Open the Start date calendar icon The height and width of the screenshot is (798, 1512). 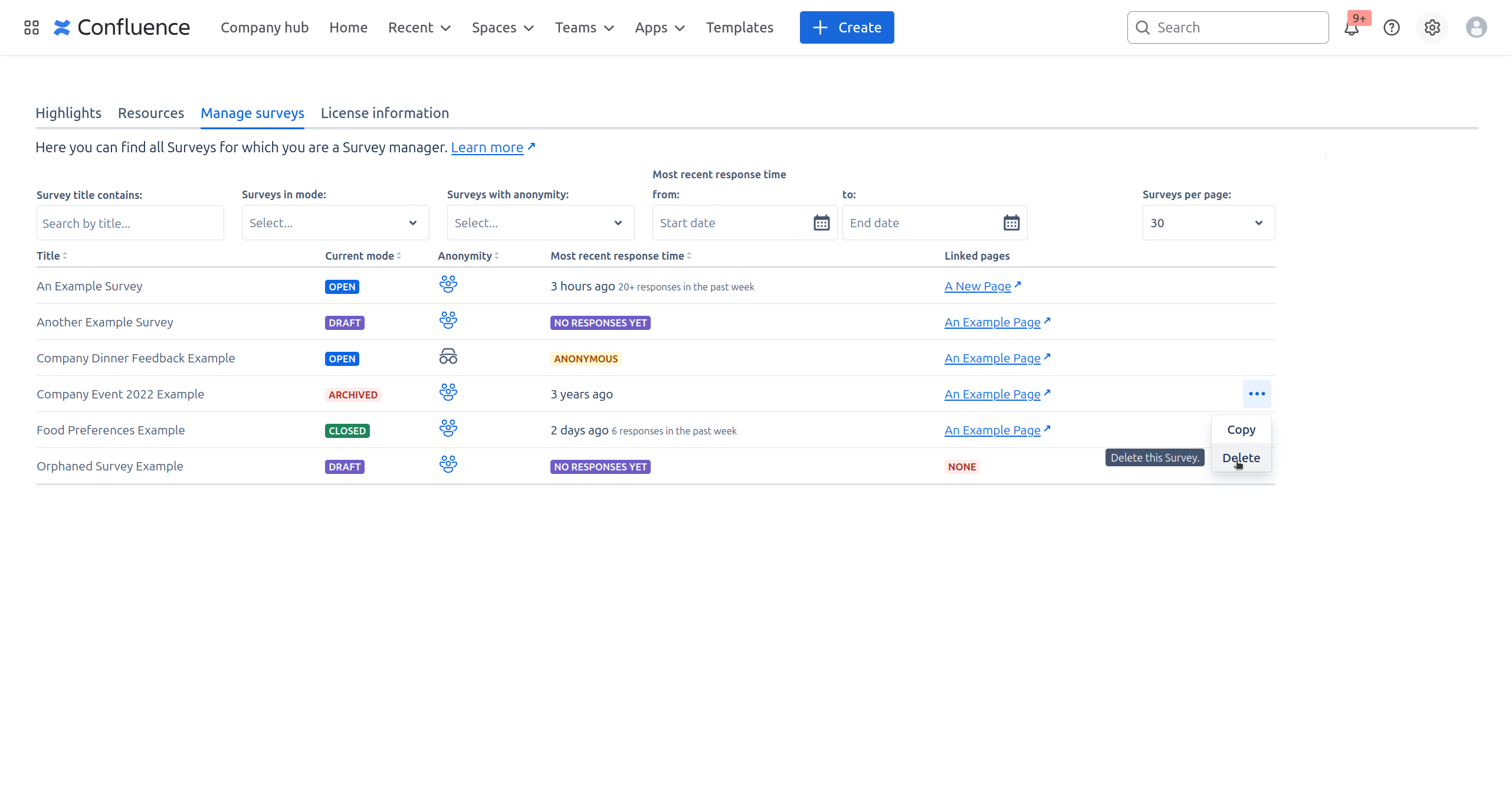coord(821,223)
